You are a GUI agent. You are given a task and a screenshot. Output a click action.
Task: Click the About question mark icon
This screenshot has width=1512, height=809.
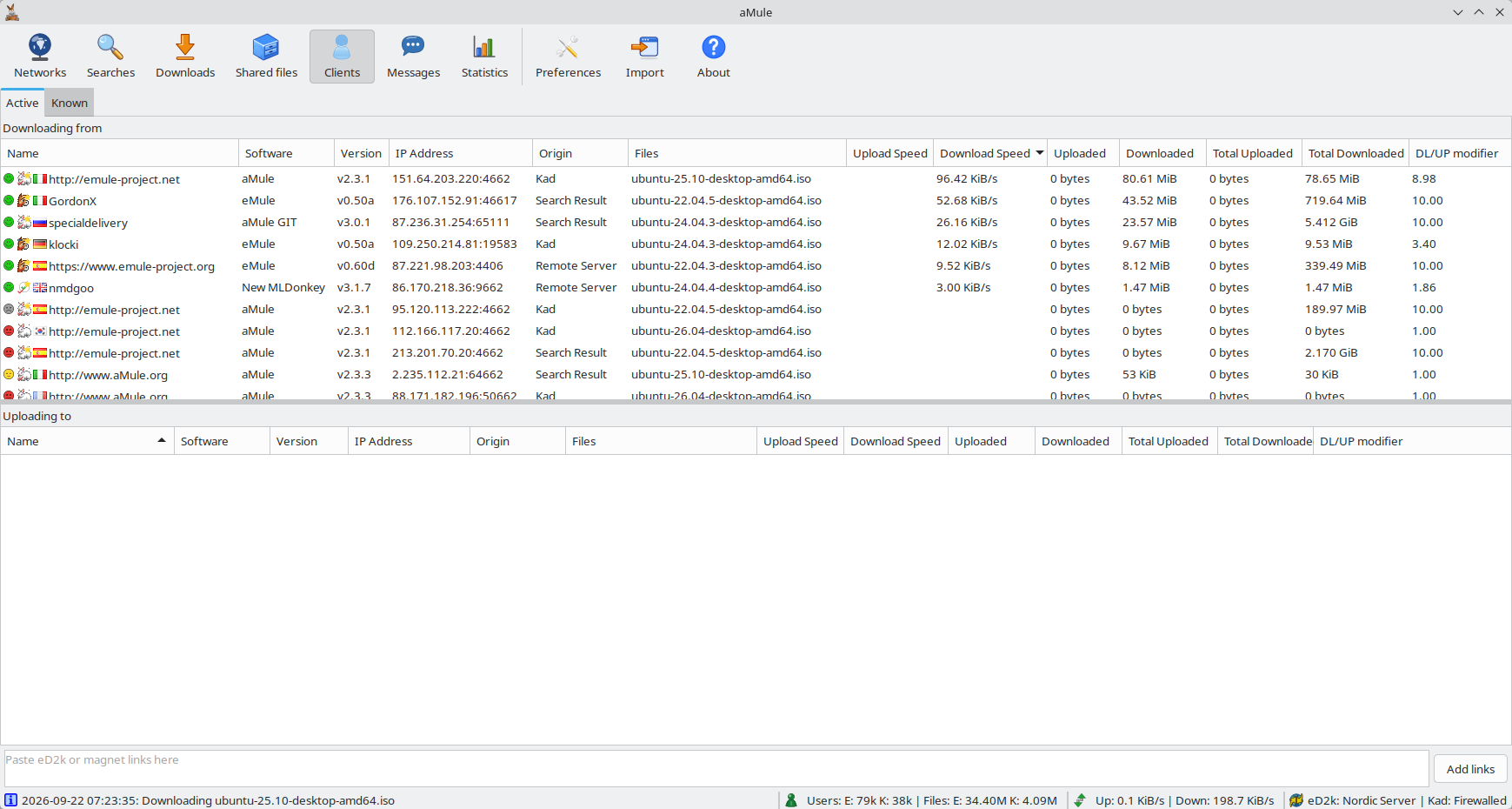(714, 47)
